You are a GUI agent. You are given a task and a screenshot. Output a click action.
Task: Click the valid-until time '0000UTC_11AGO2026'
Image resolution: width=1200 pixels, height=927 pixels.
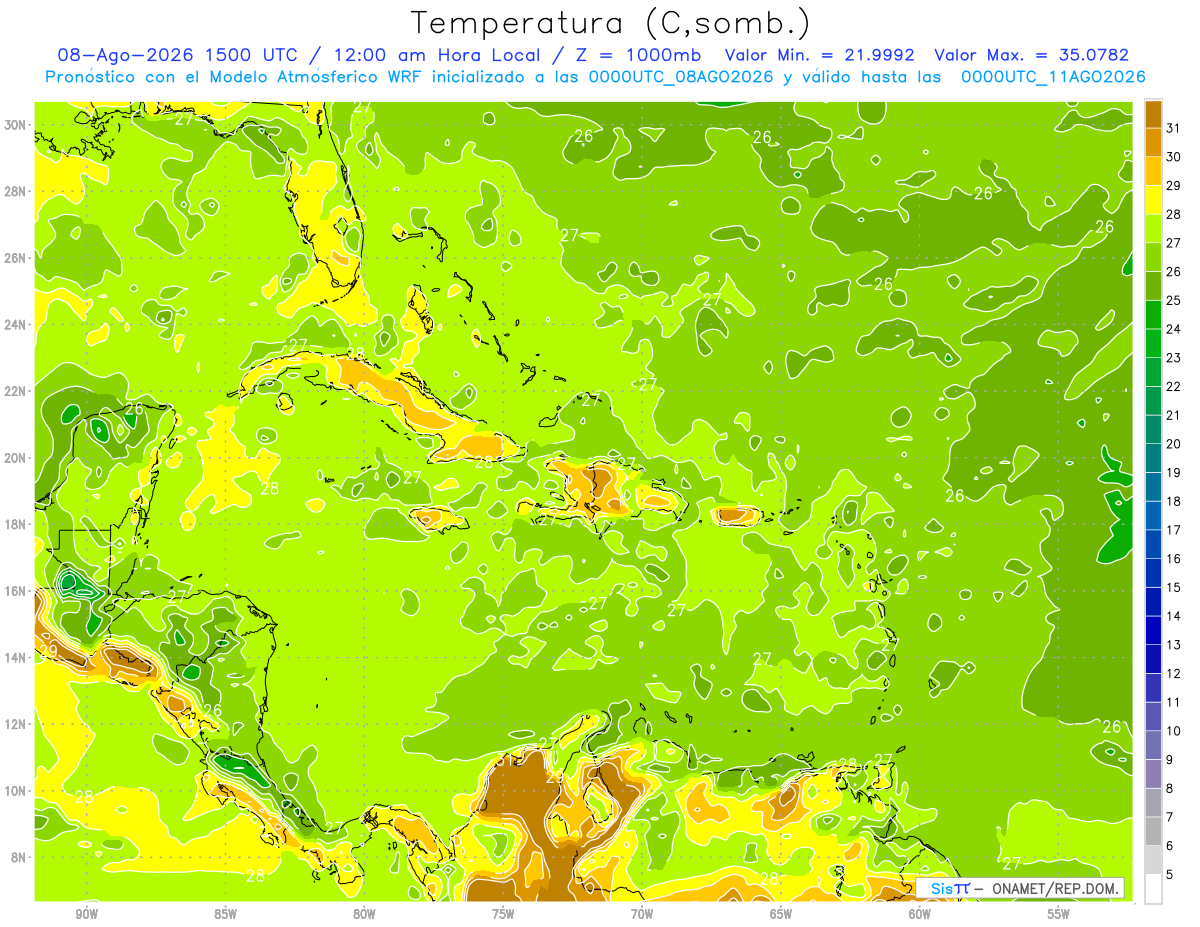coord(1053,77)
